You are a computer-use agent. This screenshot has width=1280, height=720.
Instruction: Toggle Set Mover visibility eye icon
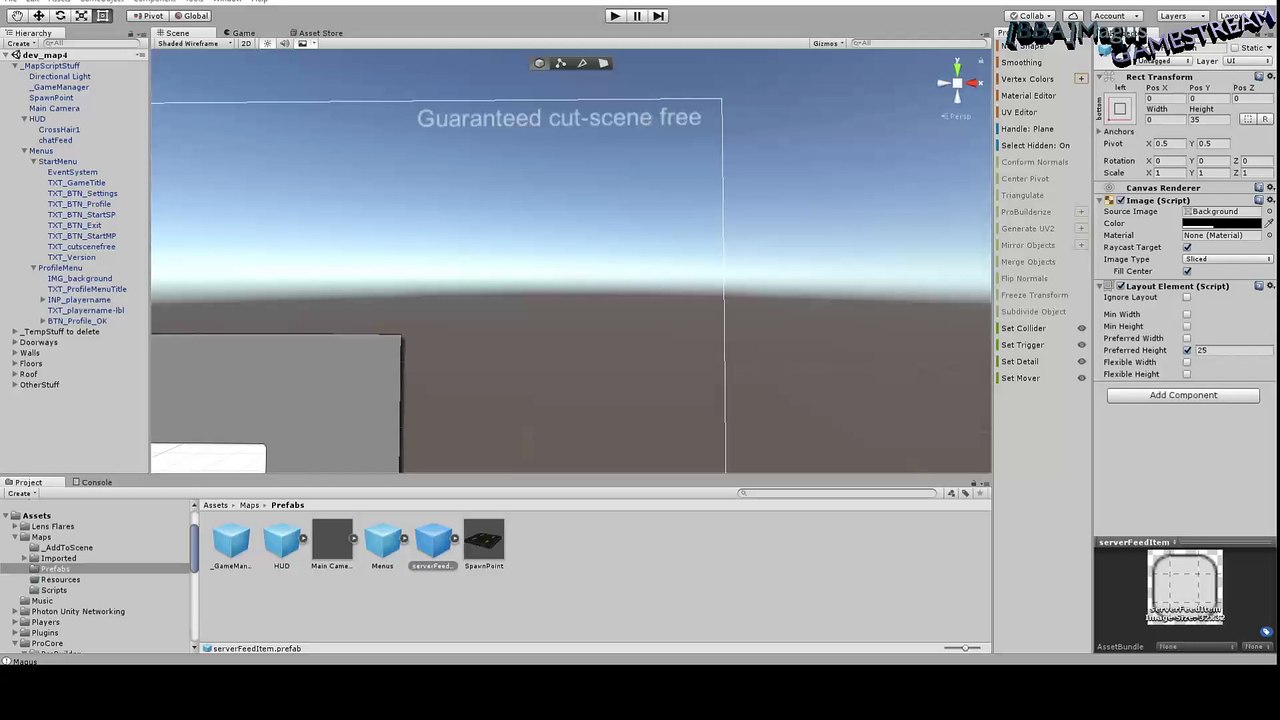tap(1081, 378)
